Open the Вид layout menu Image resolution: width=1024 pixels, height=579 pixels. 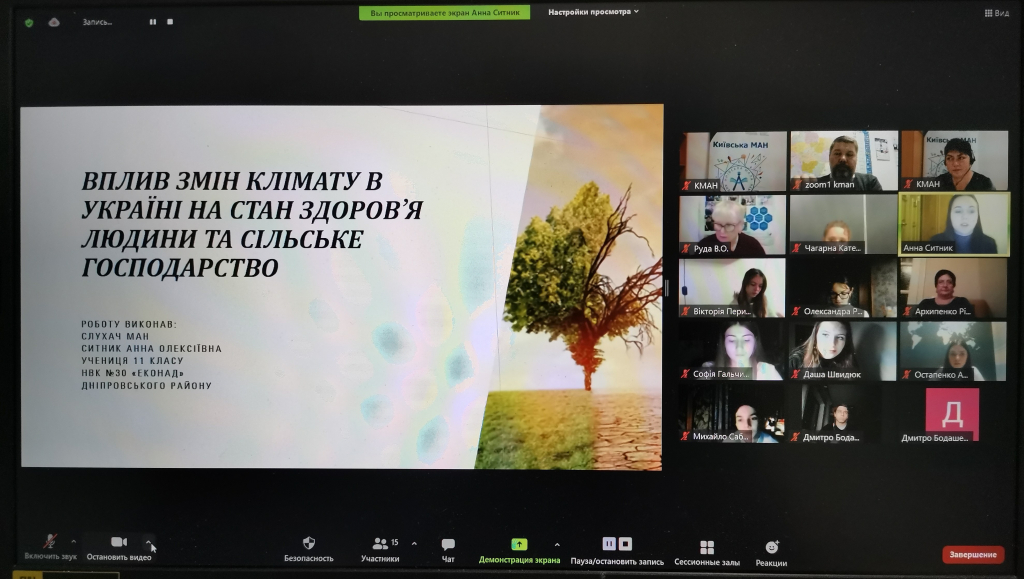point(997,13)
